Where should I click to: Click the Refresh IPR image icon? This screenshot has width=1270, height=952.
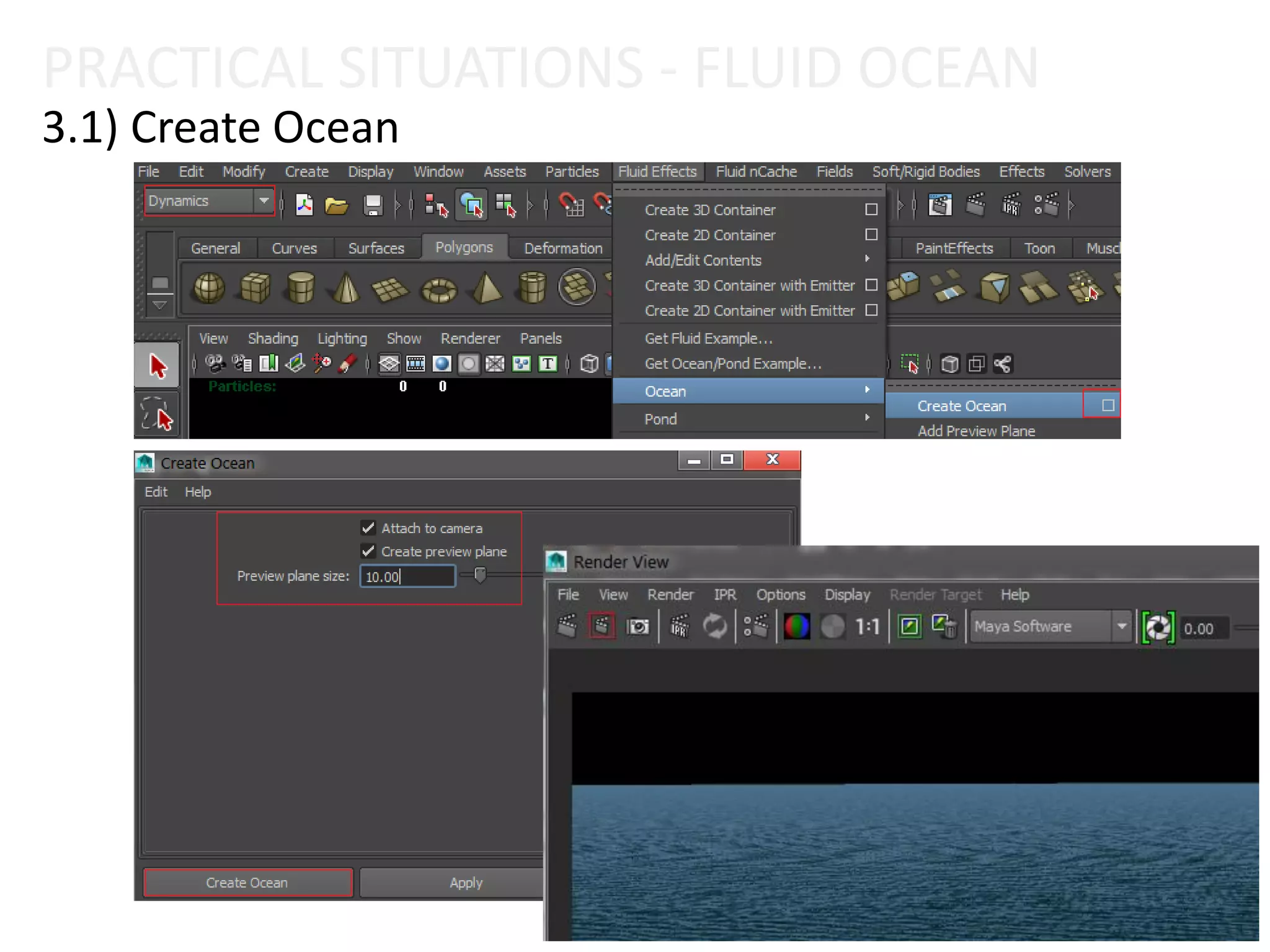coord(715,626)
